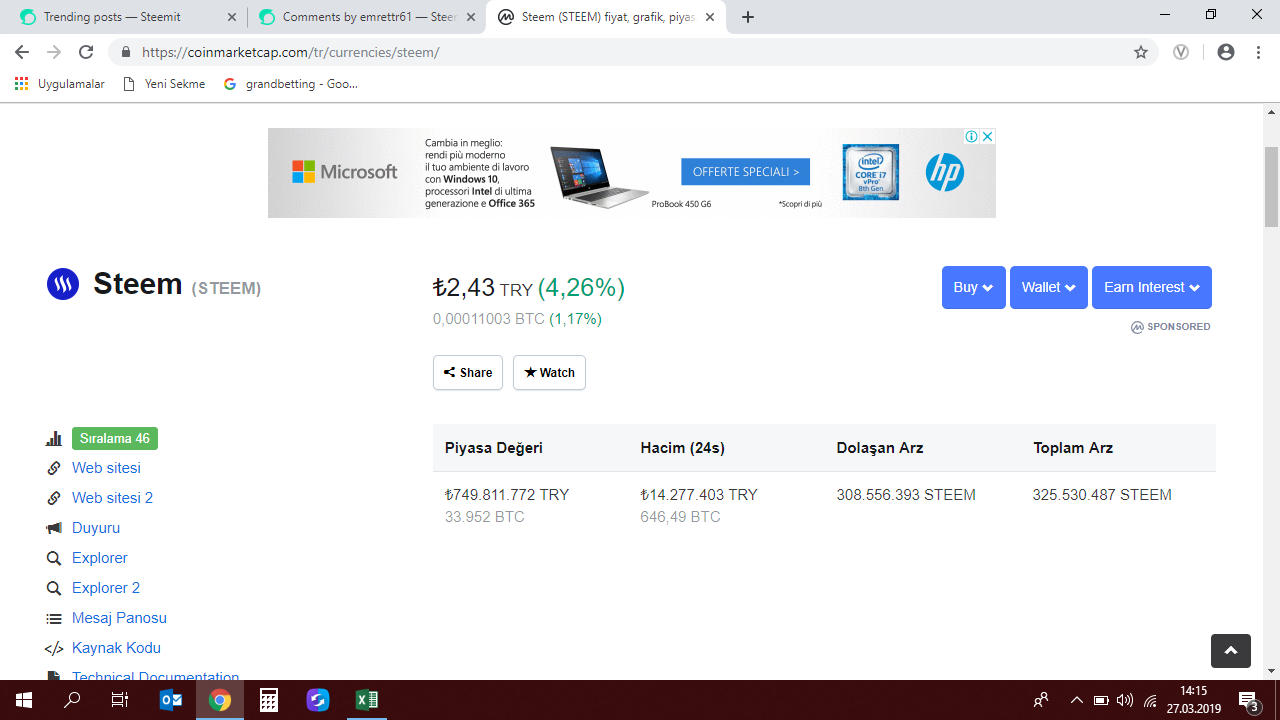1280x720 pixels.
Task: Bookmark this page with the star icon
Action: (1141, 52)
